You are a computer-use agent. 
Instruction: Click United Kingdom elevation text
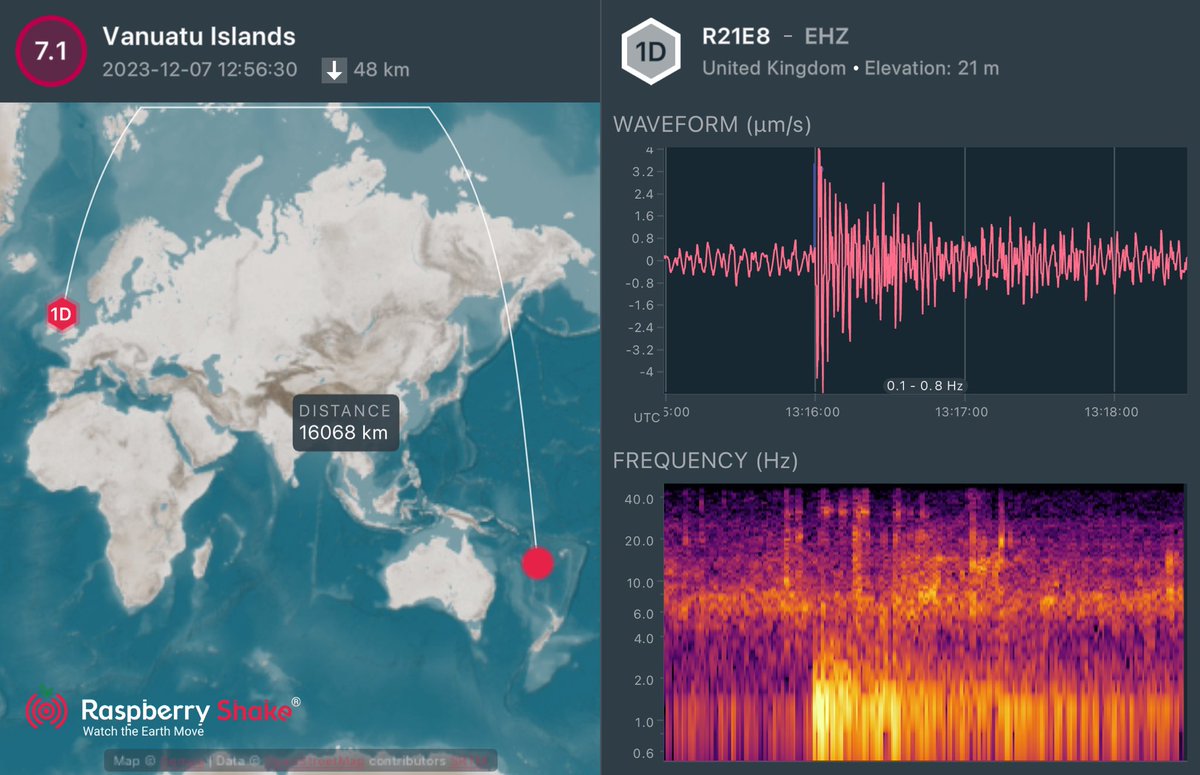coord(850,69)
